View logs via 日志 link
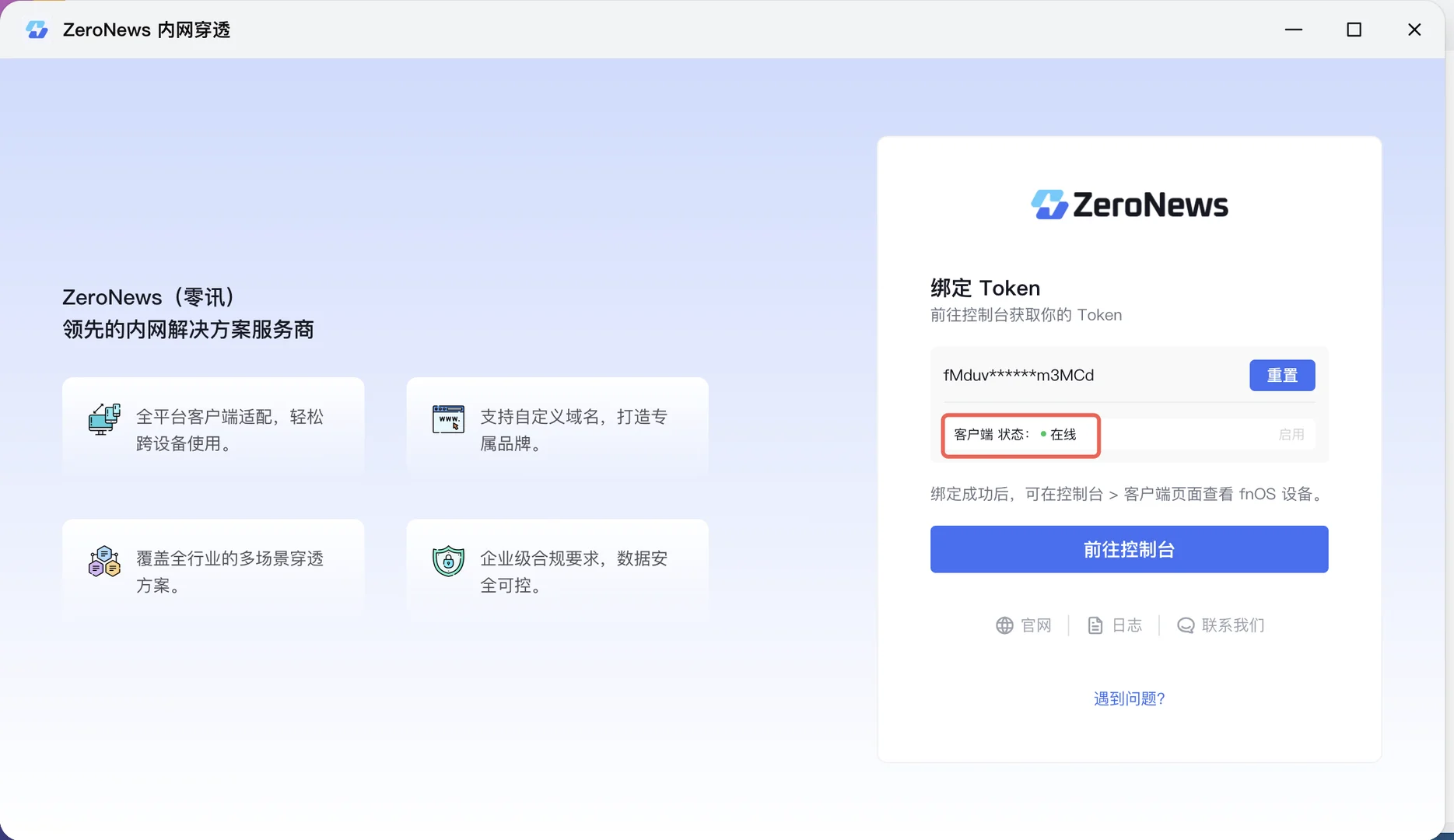The width and height of the screenshot is (1454, 840). (x=1126, y=625)
